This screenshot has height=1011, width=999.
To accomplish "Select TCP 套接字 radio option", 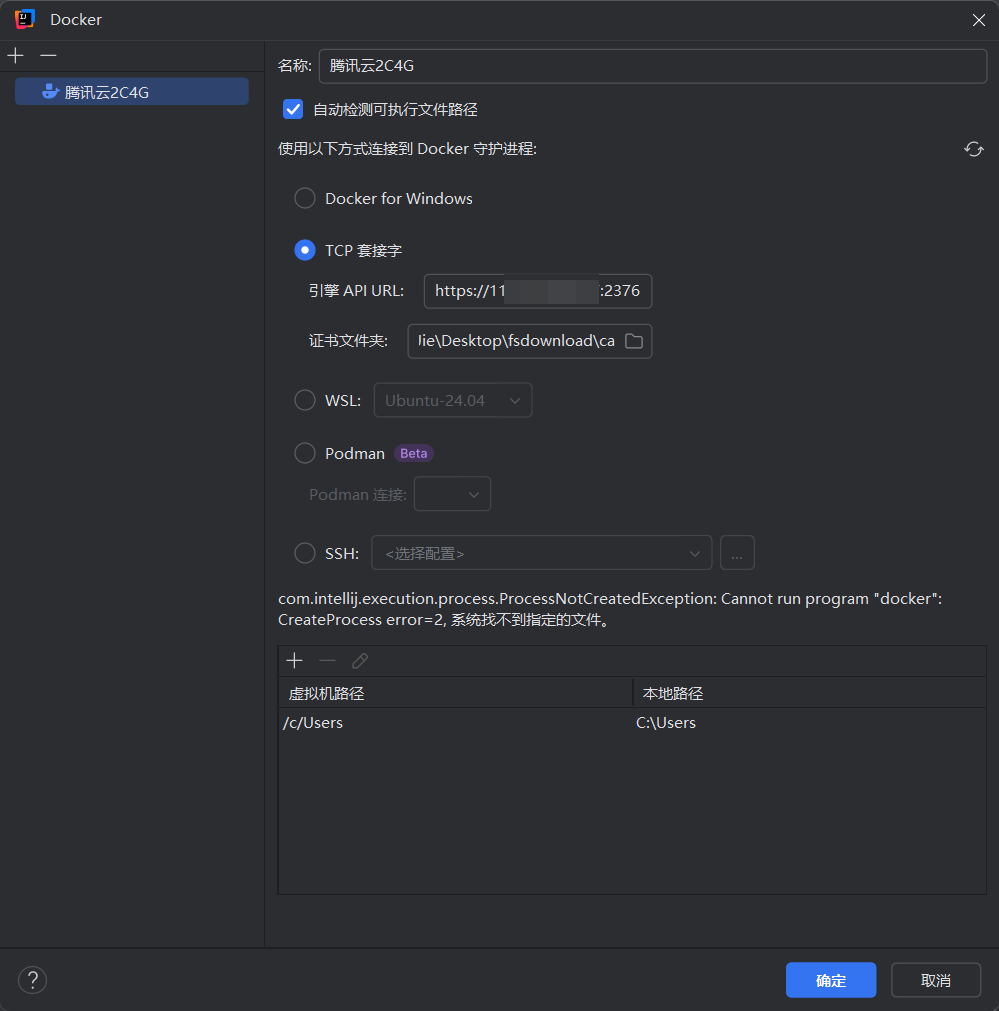I will tap(305, 250).
